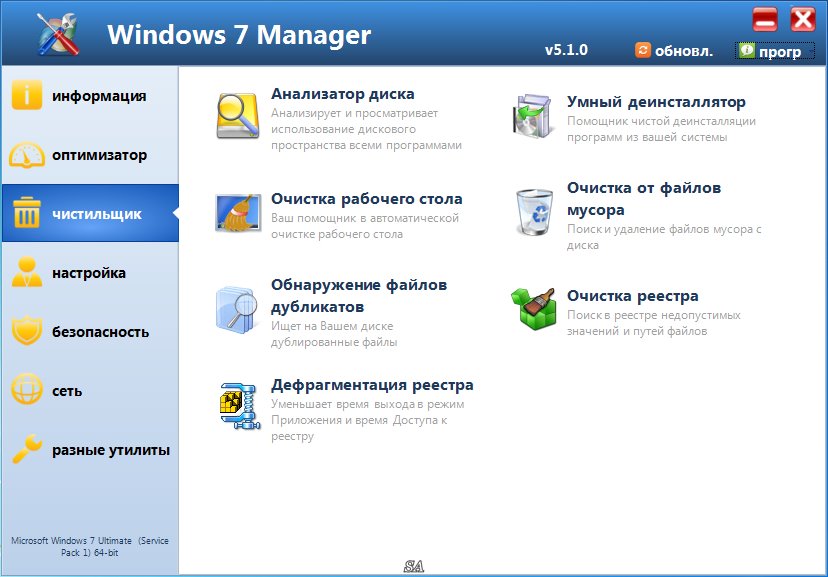828x577 pixels.
Task: Click the desktop cleaner broom icon
Action: coord(238,213)
